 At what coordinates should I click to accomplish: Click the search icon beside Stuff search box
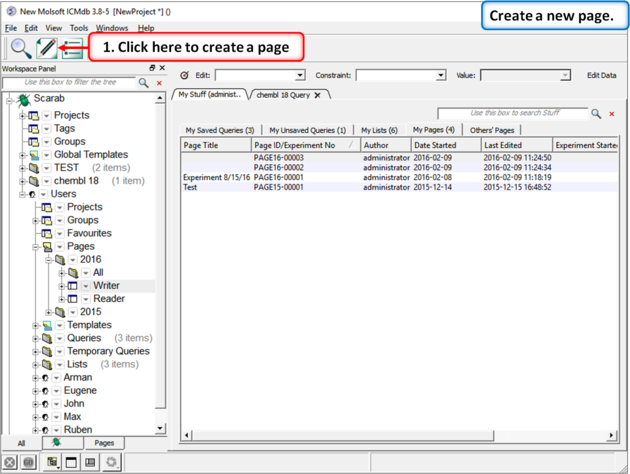click(x=596, y=114)
